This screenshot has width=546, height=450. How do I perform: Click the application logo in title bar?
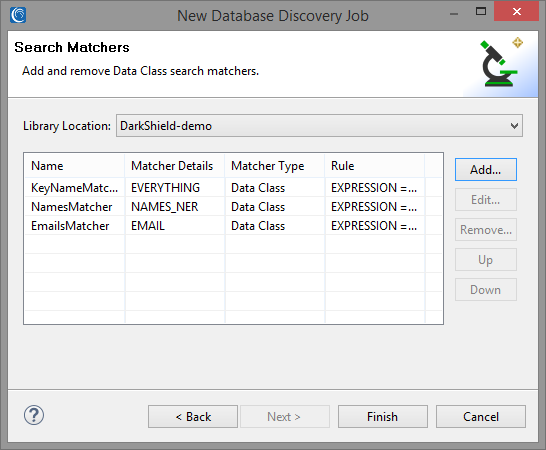tap(18, 15)
